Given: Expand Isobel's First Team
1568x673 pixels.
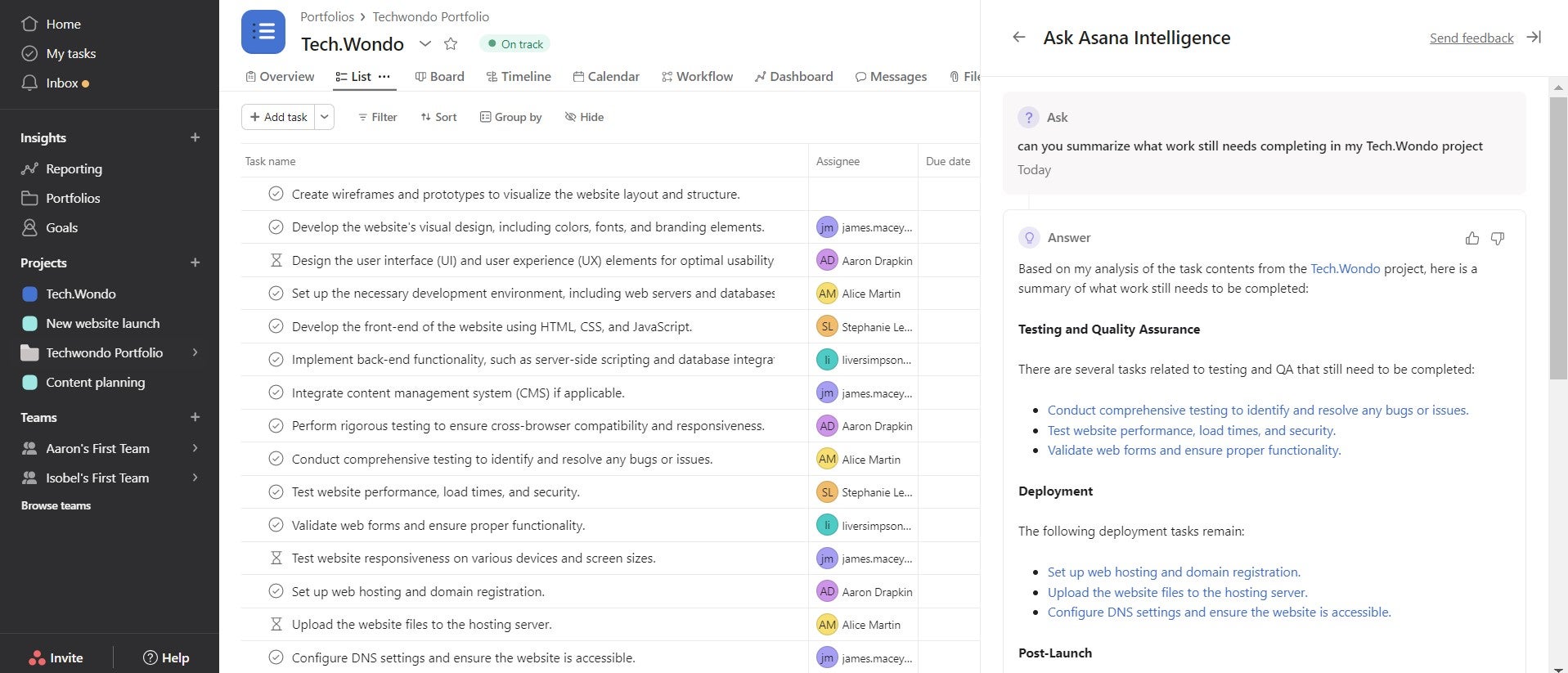Looking at the screenshot, I should point(195,478).
